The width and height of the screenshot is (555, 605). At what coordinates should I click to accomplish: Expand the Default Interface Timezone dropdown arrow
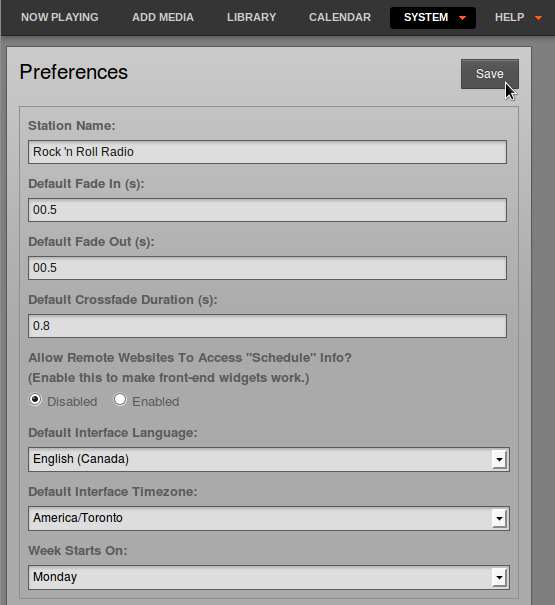click(499, 518)
